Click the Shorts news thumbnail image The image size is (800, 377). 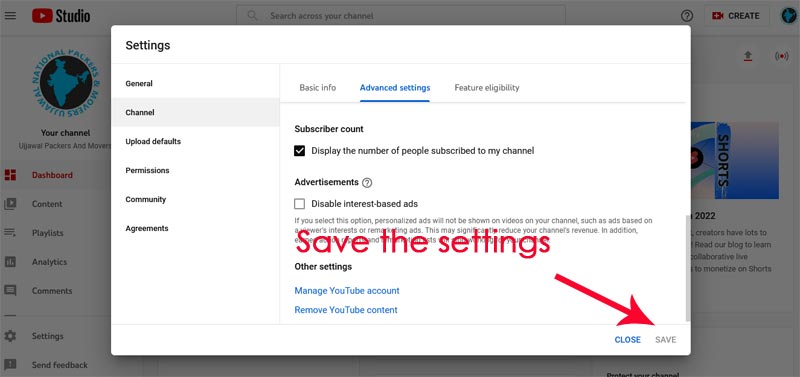735,160
